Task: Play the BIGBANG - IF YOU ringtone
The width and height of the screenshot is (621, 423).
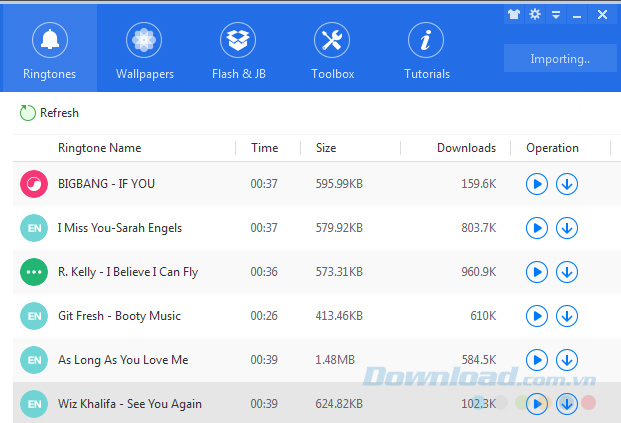Action: pyautogui.click(x=537, y=184)
